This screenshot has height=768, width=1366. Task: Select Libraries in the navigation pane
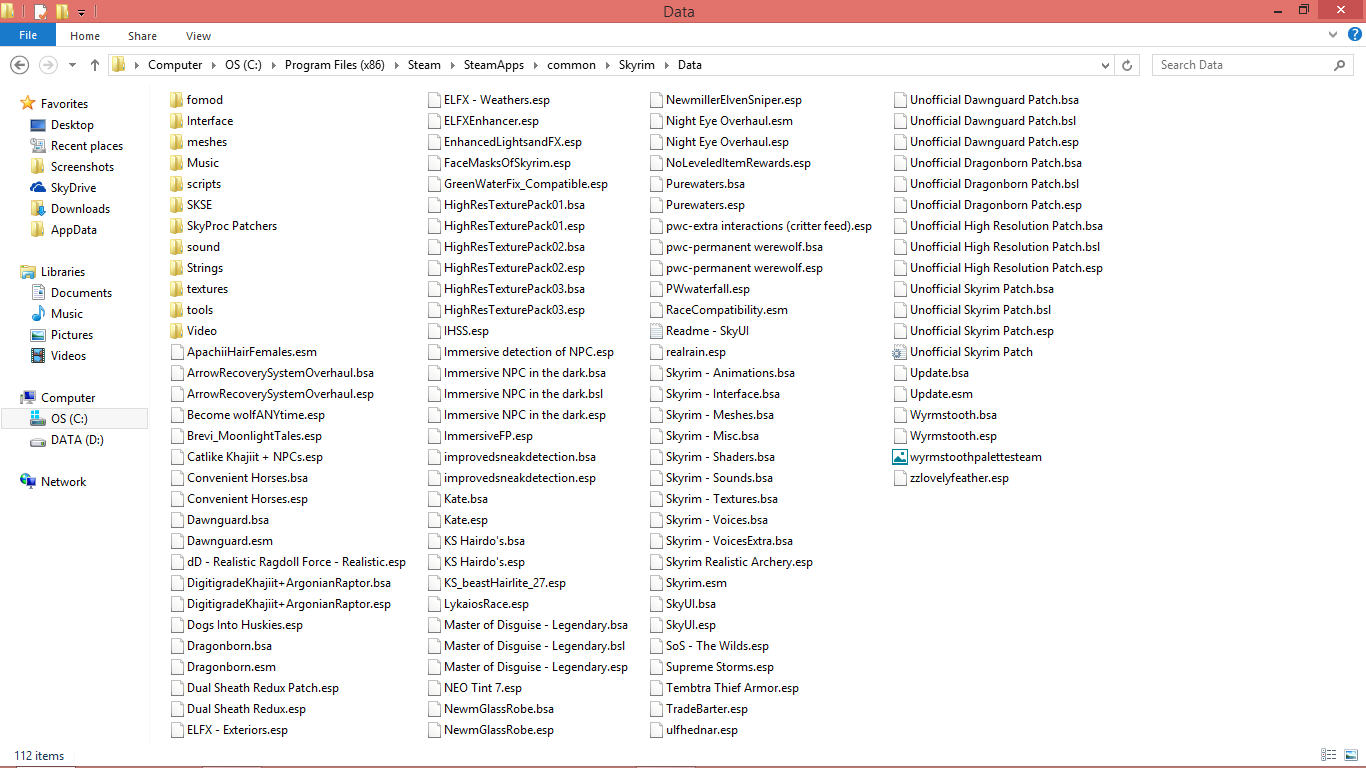(63, 272)
